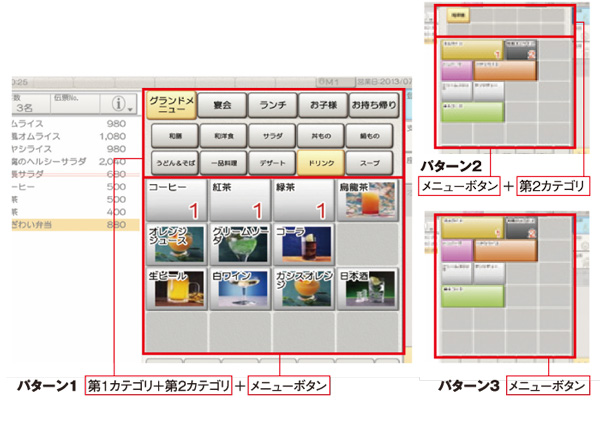Select the order row priced 400
Viewport: 600px width, 429px height.
[x=75, y=212]
